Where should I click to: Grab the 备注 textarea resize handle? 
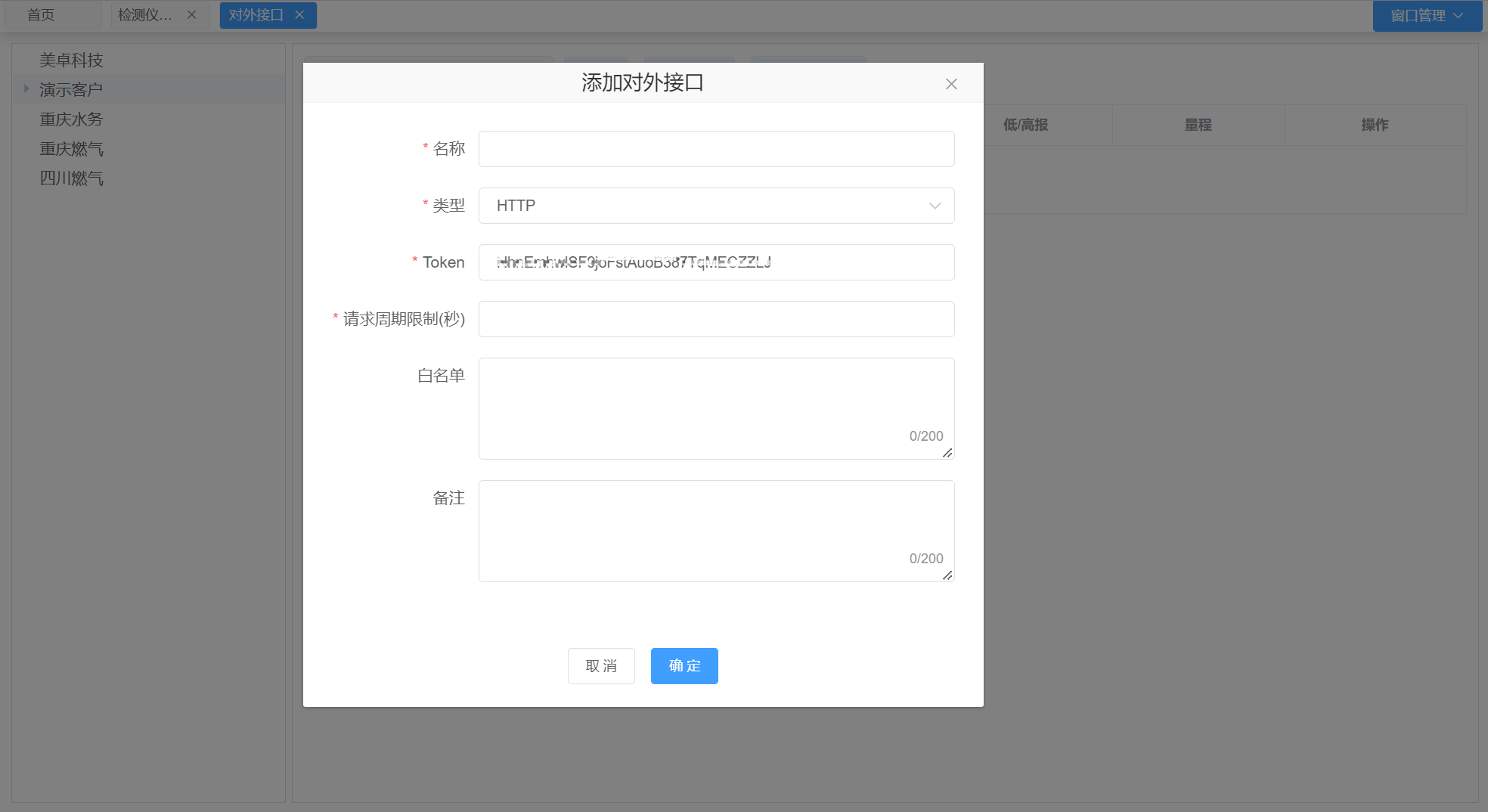(947, 575)
